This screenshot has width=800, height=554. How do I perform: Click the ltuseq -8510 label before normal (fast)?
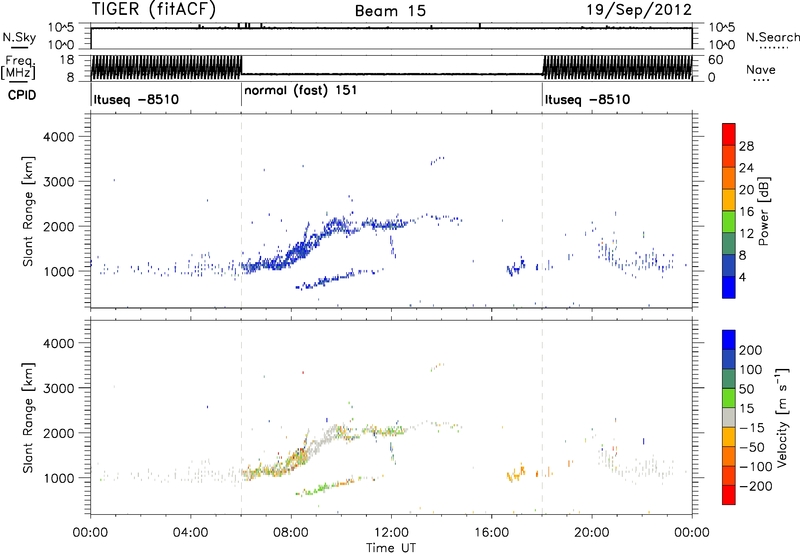(x=136, y=99)
